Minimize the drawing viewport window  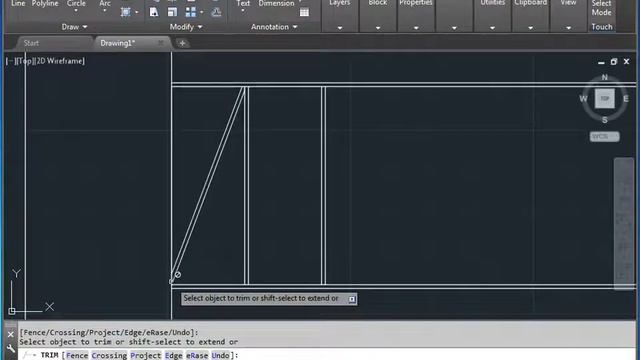pyautogui.click(x=601, y=62)
